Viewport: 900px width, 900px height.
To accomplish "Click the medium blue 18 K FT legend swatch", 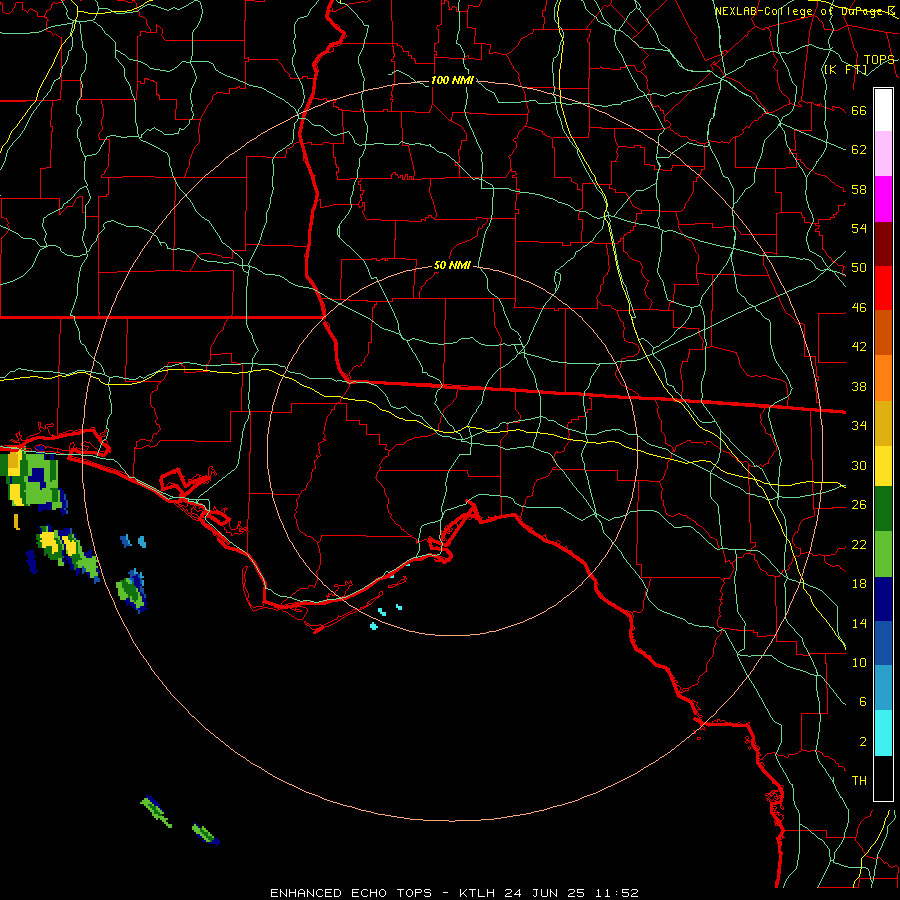I will [x=883, y=643].
